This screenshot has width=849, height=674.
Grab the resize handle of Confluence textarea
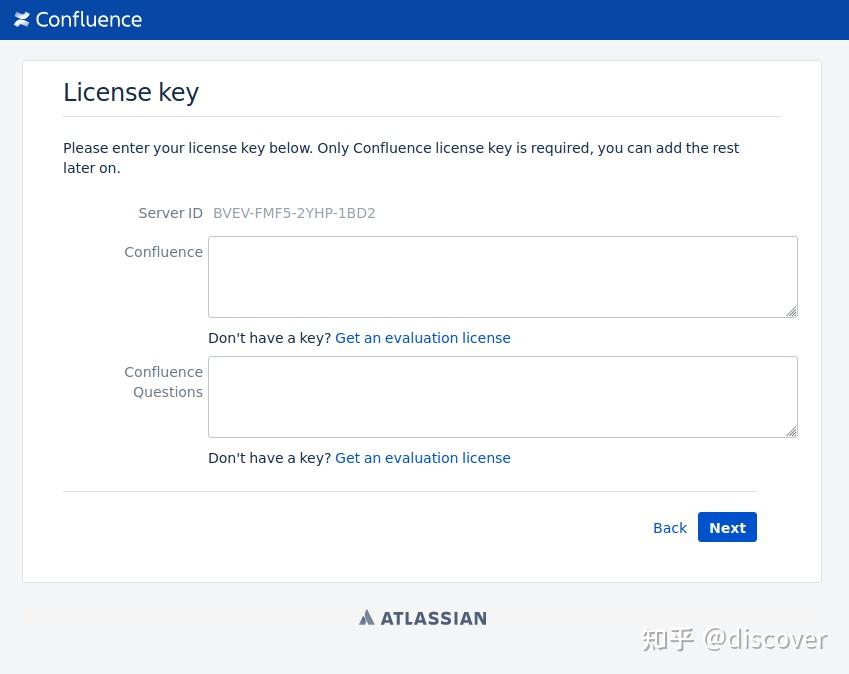[x=792, y=311]
